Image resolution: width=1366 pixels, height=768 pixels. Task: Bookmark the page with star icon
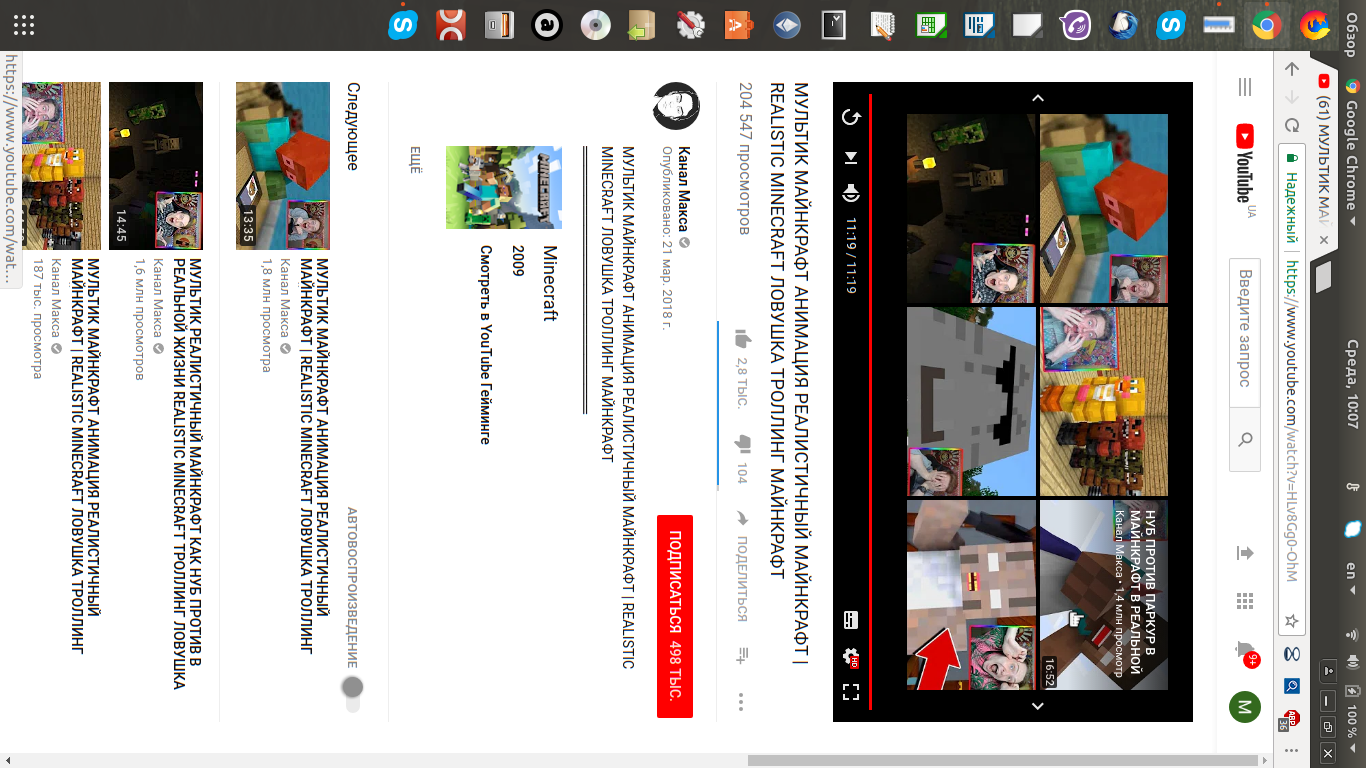pyautogui.click(x=1292, y=622)
